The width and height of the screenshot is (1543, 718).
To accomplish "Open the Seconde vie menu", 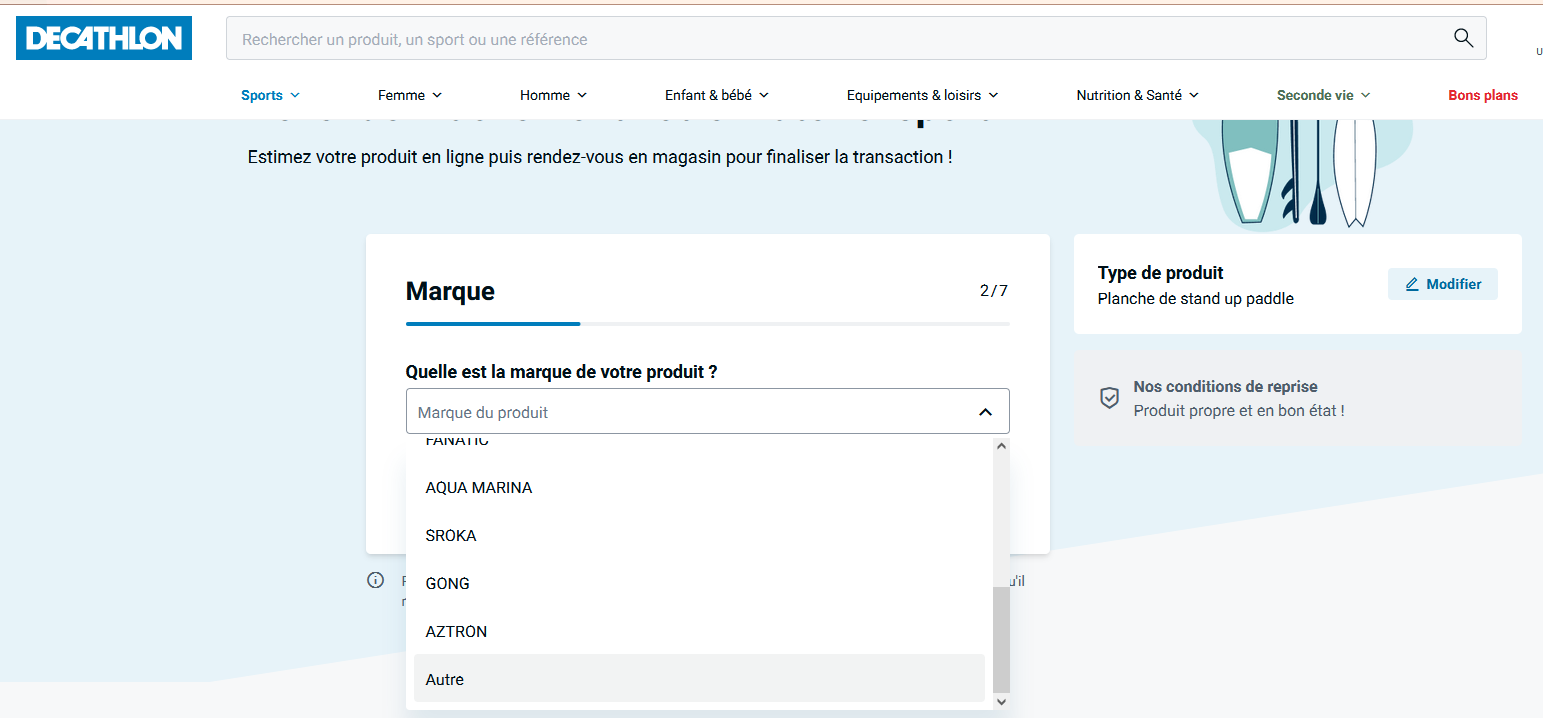I will point(1323,95).
